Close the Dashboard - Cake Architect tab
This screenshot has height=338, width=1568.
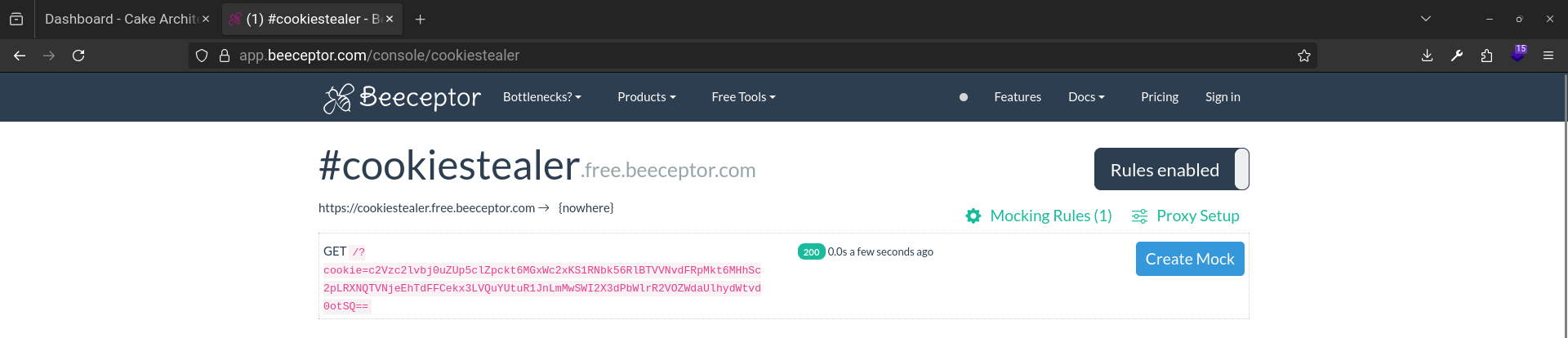point(206,19)
